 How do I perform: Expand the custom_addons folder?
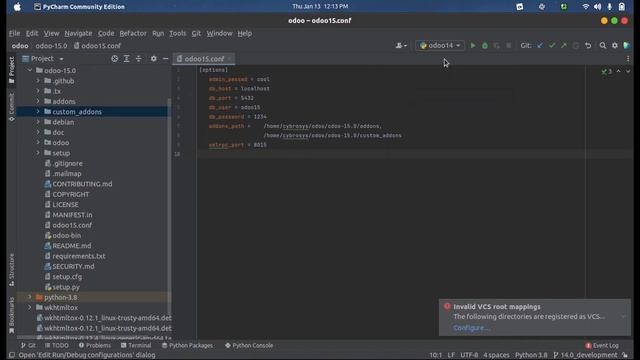point(38,111)
